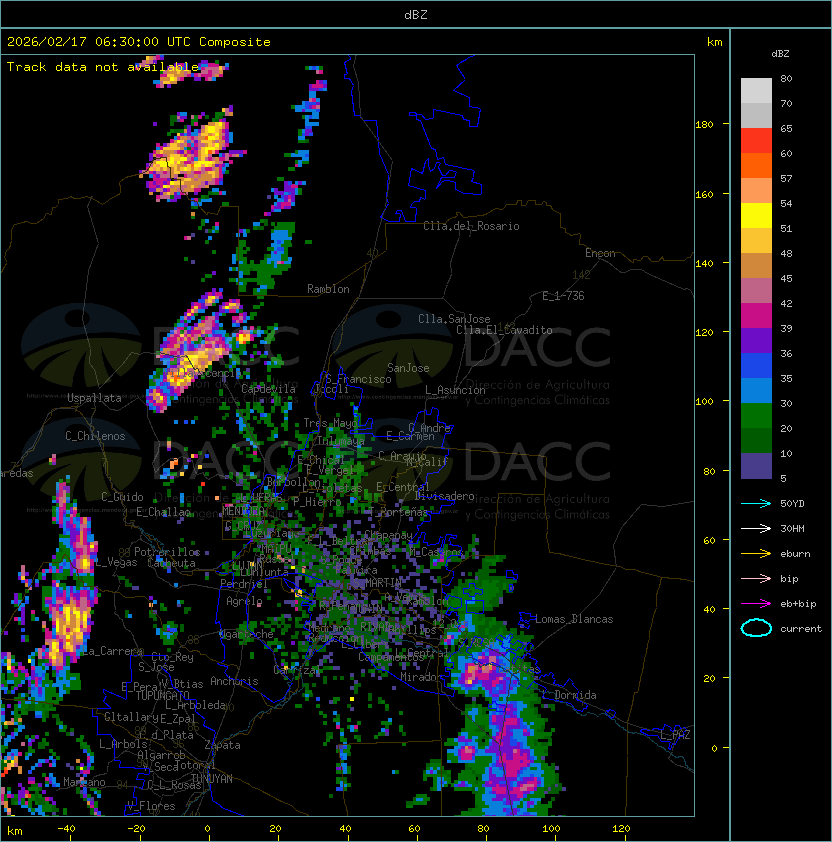Click the 'Tres_Mayo' map label
The height and width of the screenshot is (842, 832).
[330, 423]
